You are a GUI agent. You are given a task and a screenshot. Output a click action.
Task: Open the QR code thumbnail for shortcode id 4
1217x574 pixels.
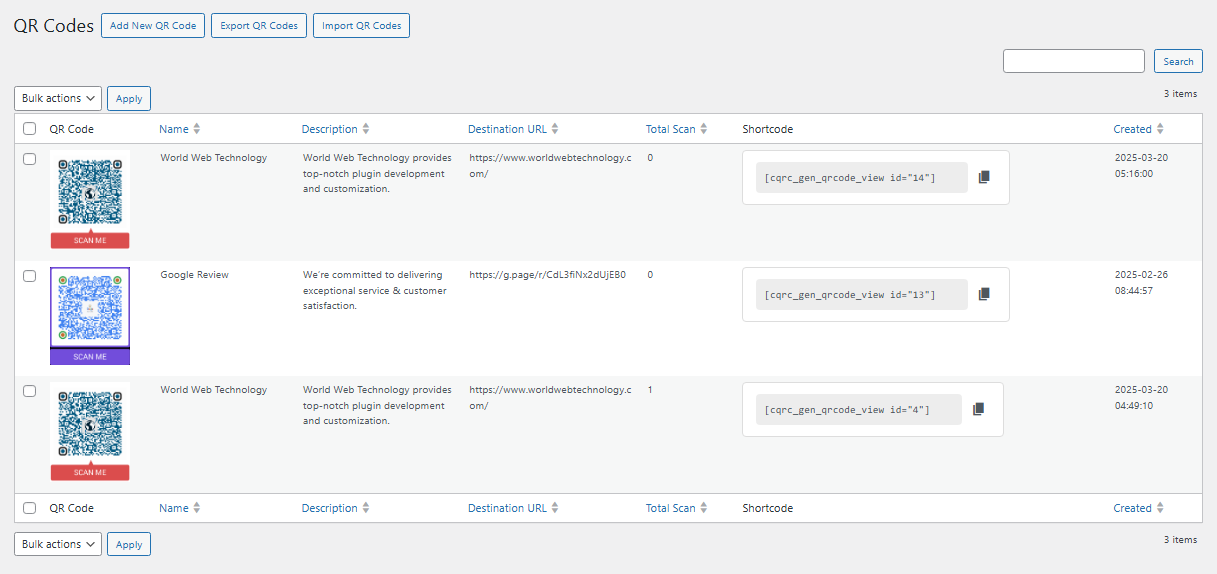[x=90, y=432]
